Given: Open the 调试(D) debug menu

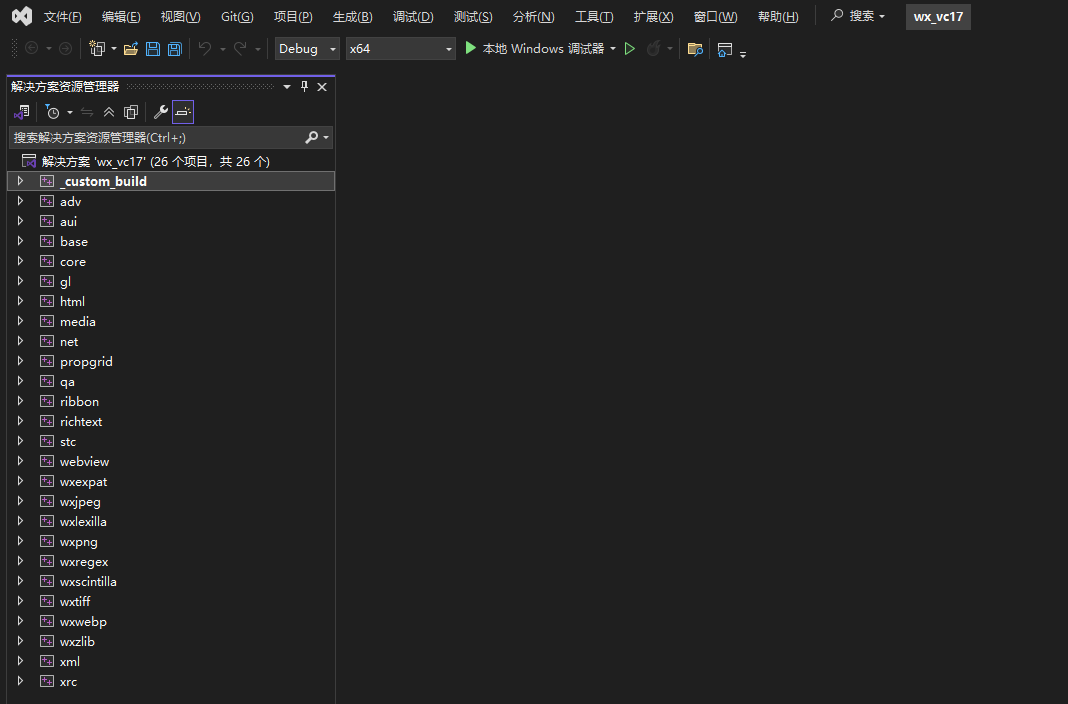Looking at the screenshot, I should [413, 16].
